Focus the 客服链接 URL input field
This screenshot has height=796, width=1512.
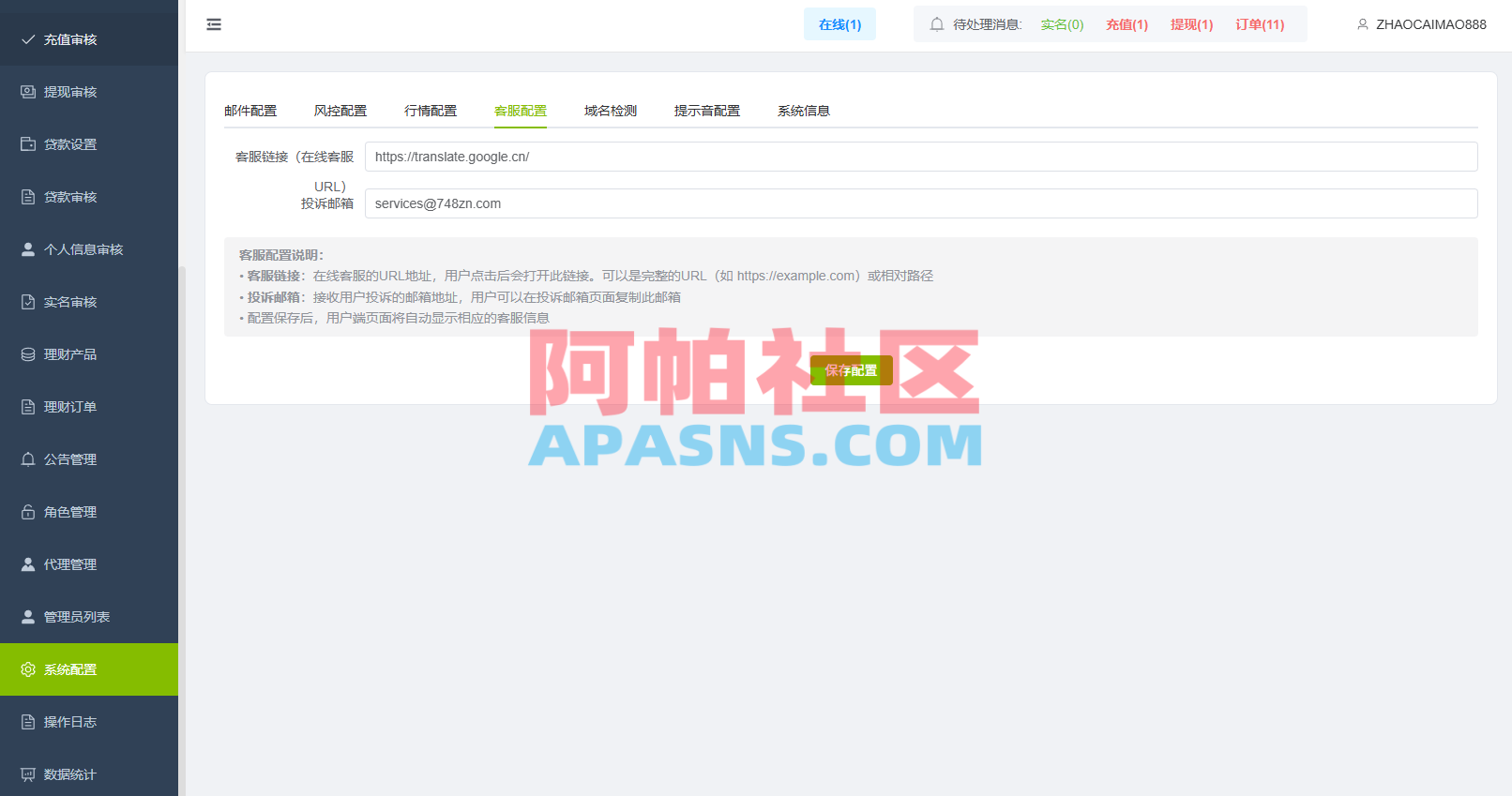(921, 157)
